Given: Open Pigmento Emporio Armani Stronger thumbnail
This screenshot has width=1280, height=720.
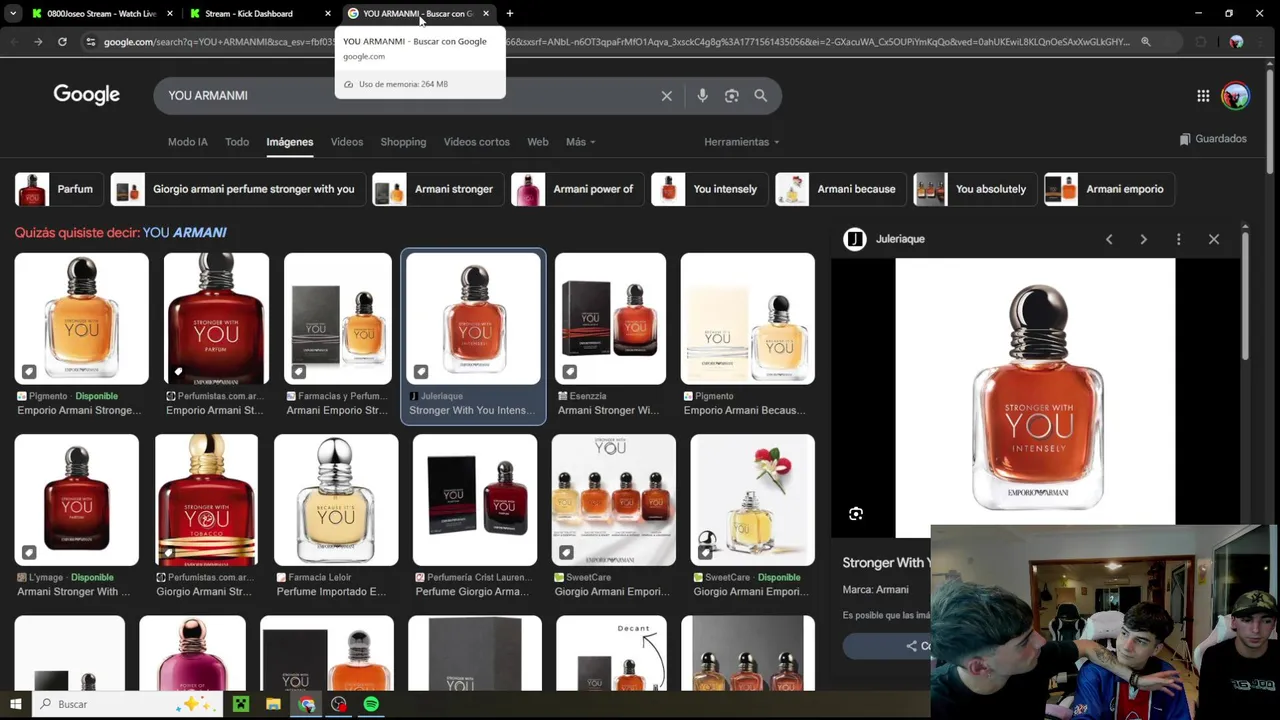Looking at the screenshot, I should 81,319.
